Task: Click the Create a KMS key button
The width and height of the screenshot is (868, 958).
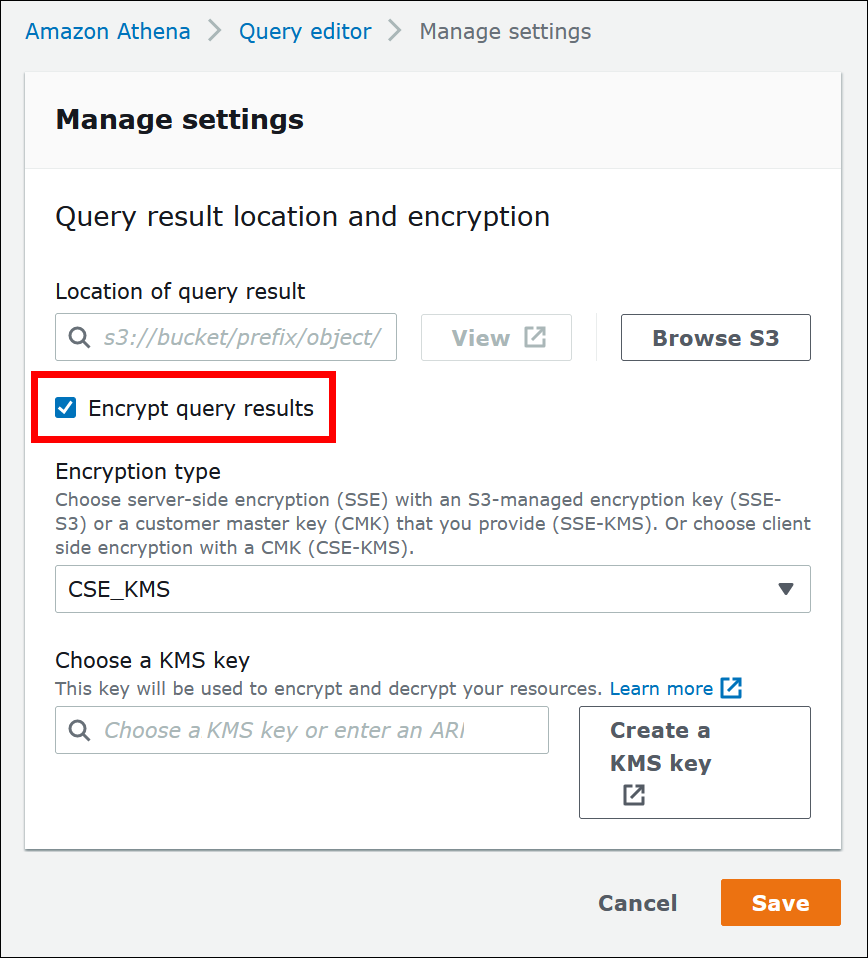Action: click(x=694, y=762)
